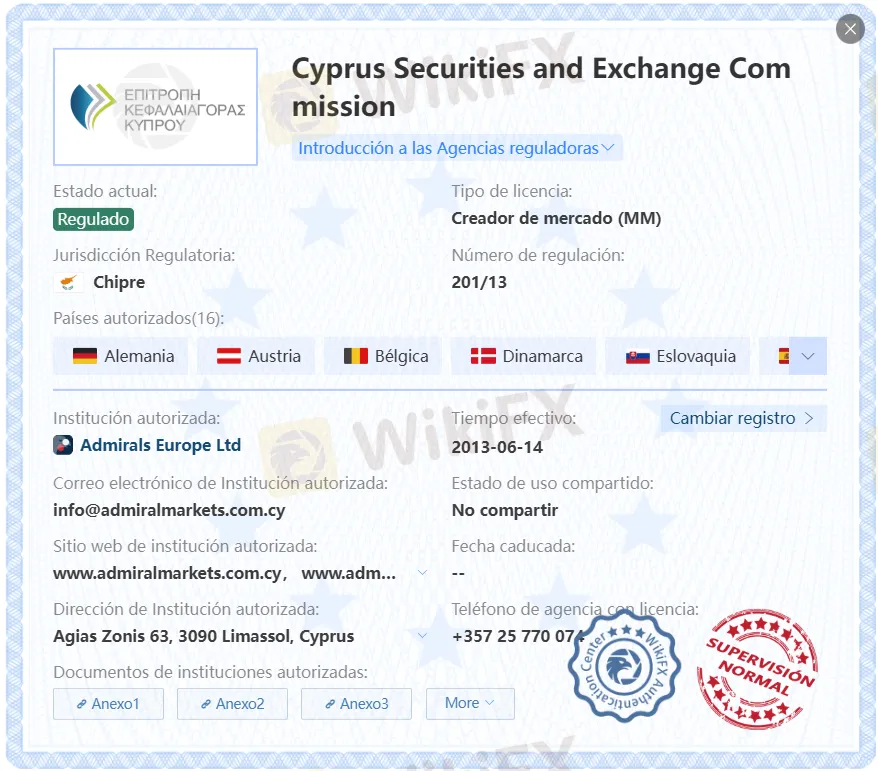
Task: Click the CySEC regulator logo image
Action: point(156,106)
